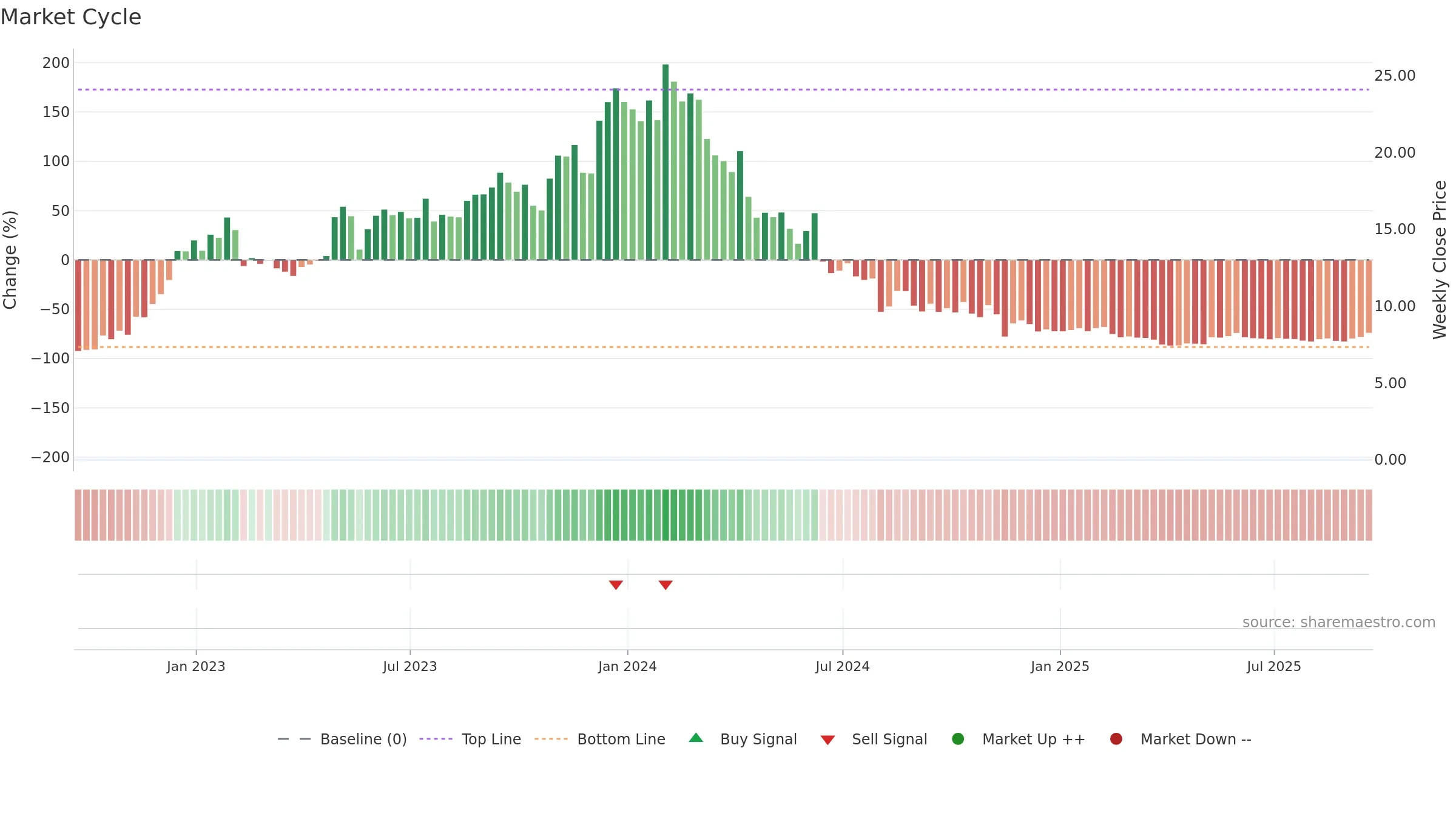Toggle the Buy Signal legend entry

[743, 739]
